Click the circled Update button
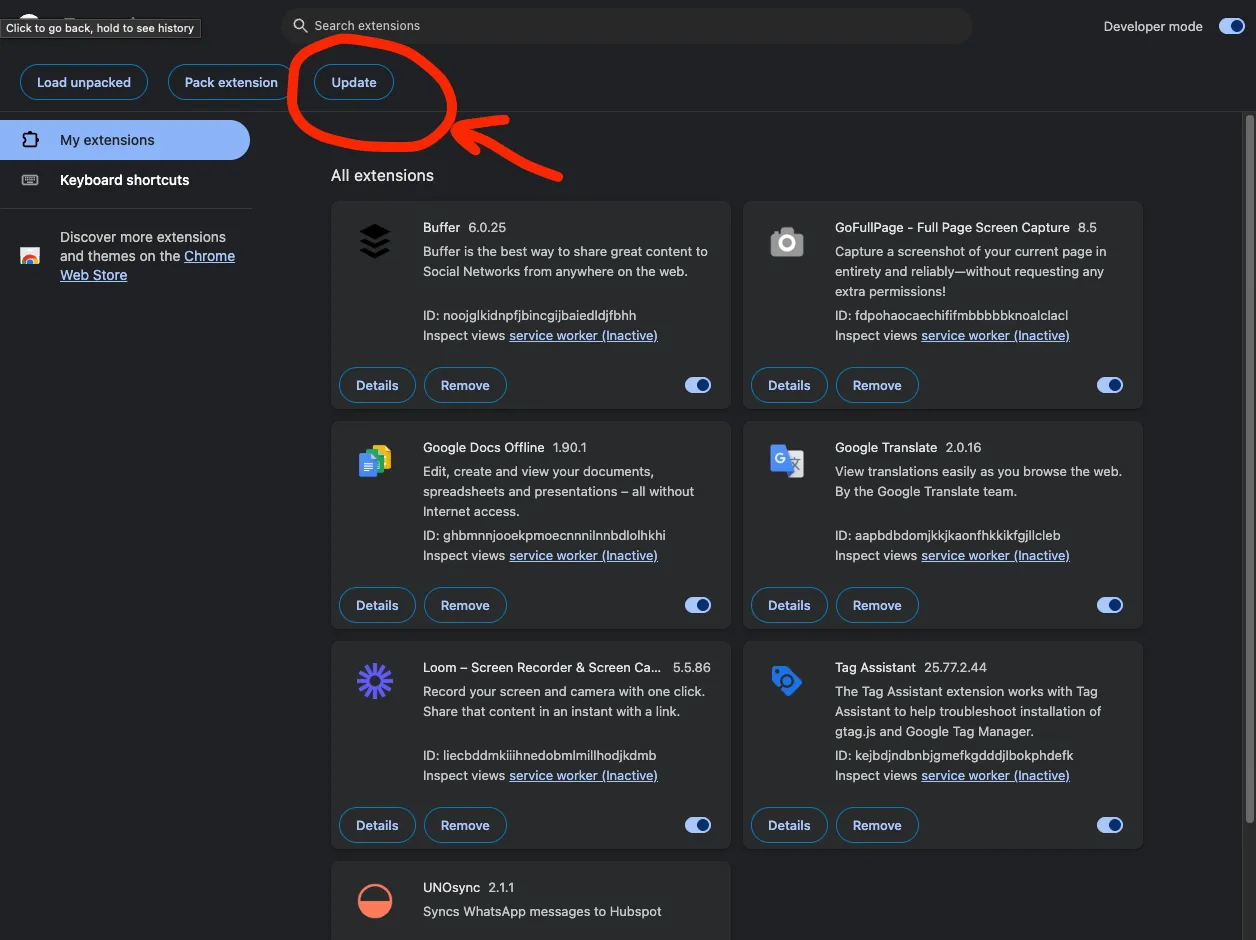Screen dimensions: 1256x940 353,82
